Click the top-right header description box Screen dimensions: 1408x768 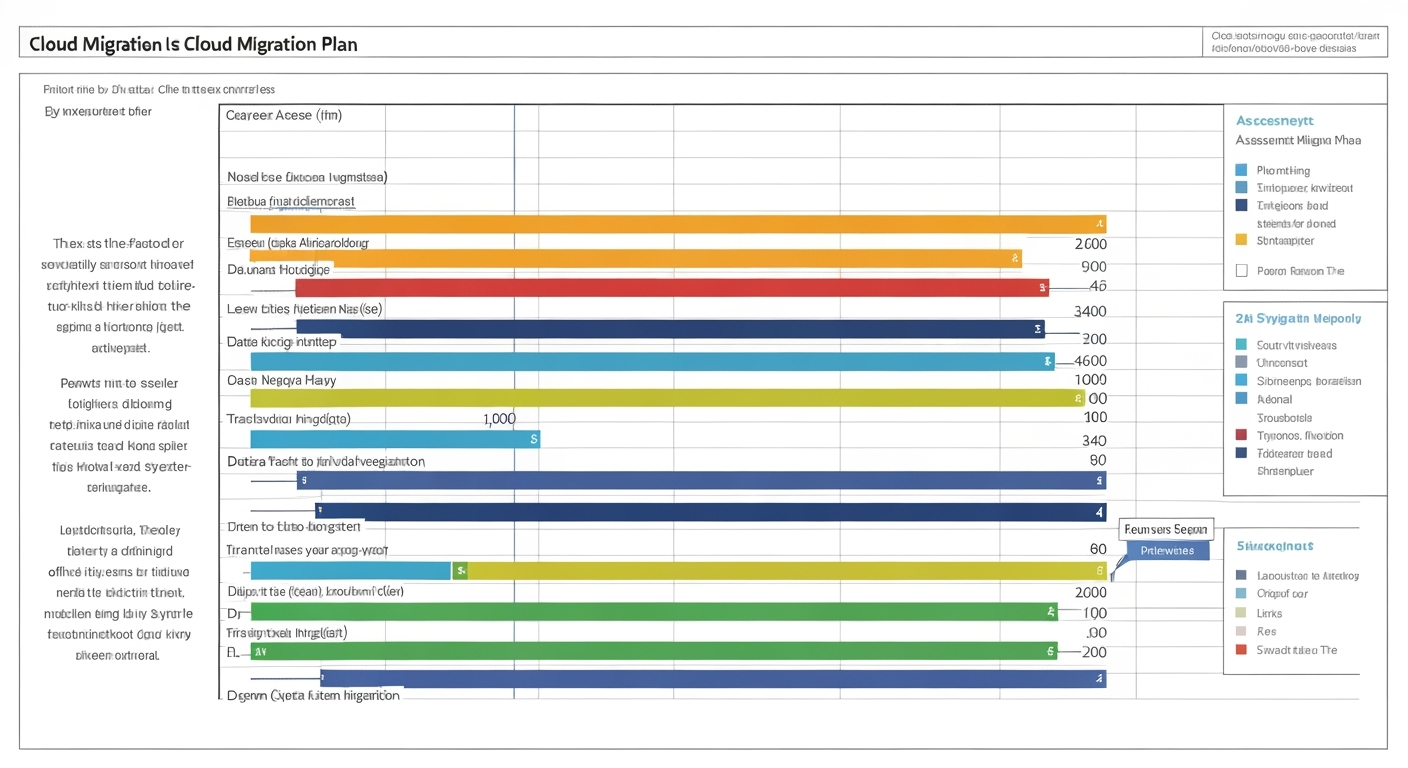pos(1293,42)
